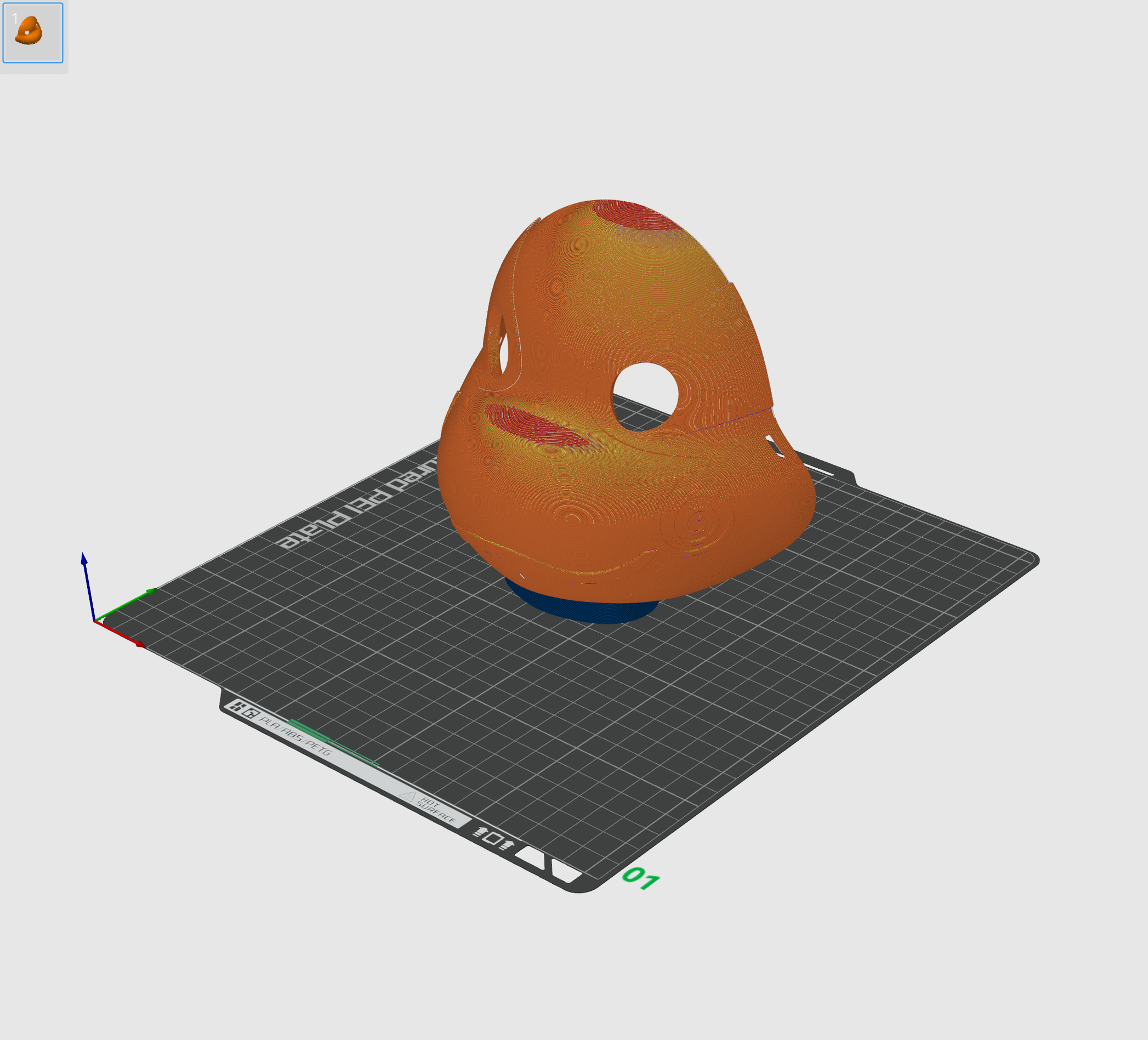
Task: Click the green 01 plate number label
Action: click(x=641, y=878)
